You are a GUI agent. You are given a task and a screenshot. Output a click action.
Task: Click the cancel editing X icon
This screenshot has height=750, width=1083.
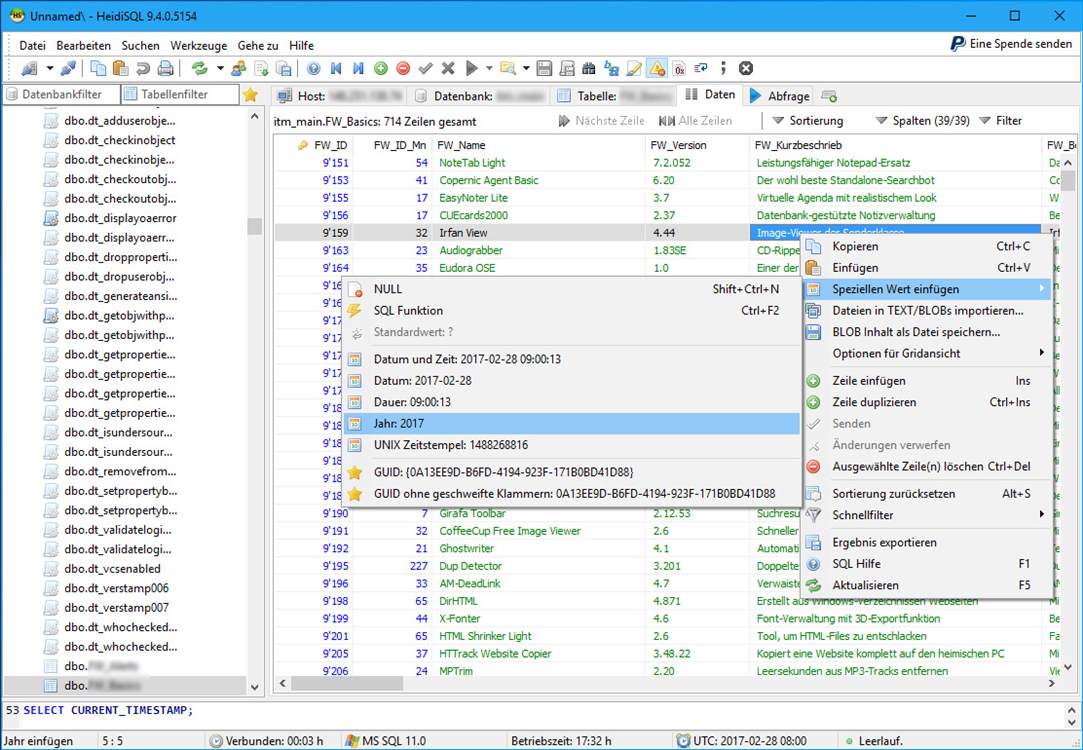[x=448, y=68]
